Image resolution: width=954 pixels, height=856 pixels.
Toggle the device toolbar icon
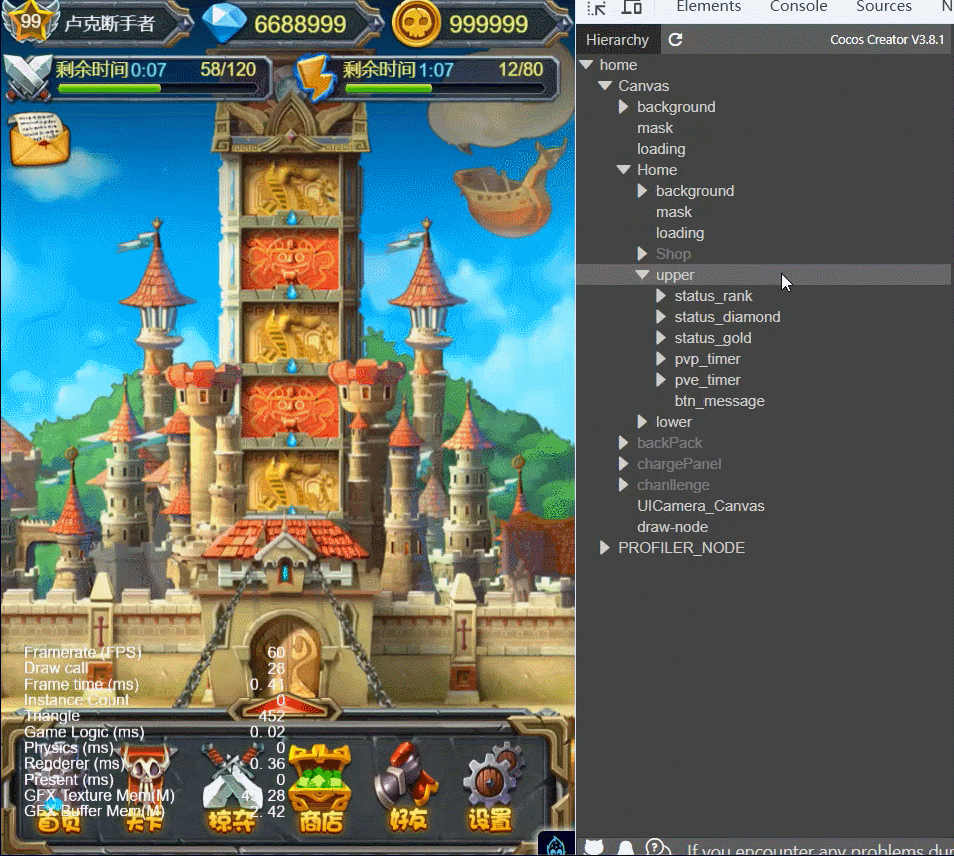coord(632,7)
